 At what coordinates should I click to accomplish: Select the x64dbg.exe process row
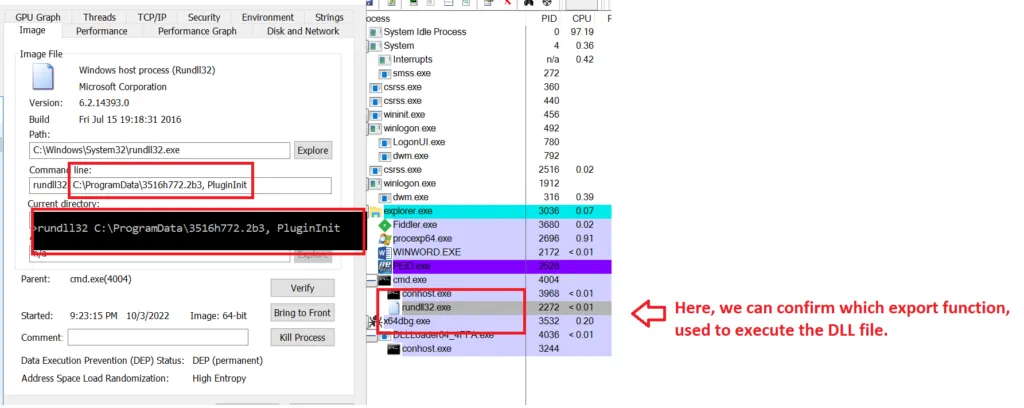click(490, 321)
